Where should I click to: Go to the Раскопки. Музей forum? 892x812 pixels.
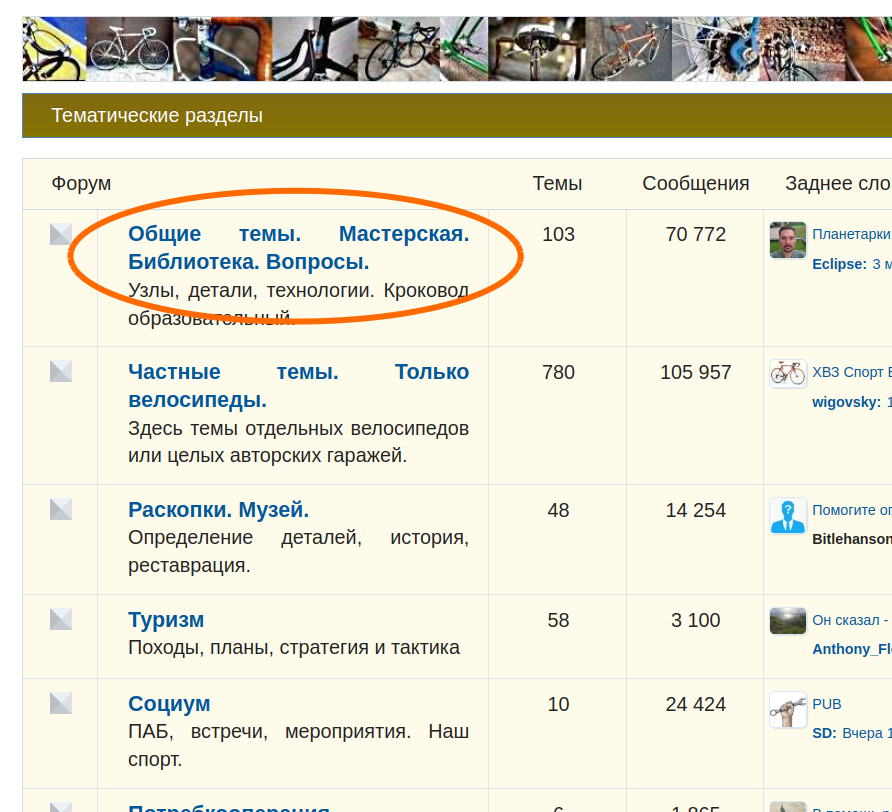[218, 510]
